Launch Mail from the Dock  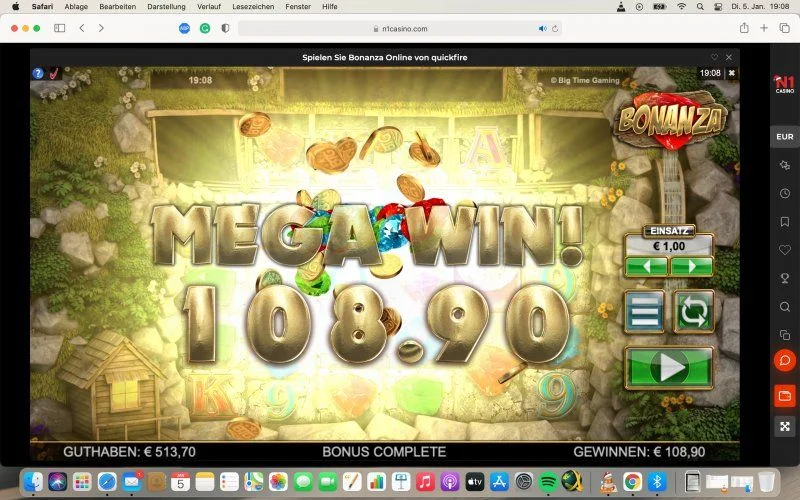click(x=132, y=482)
